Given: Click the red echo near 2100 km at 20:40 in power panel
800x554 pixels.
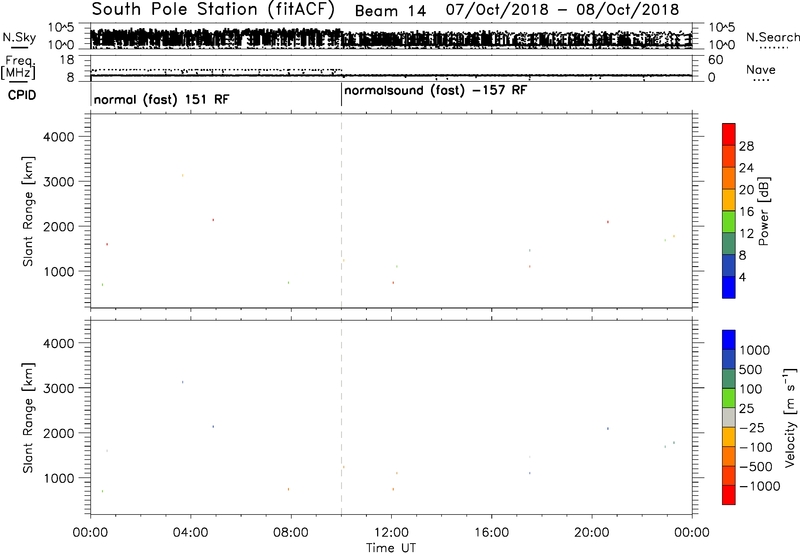Looking at the screenshot, I should coord(608,222).
